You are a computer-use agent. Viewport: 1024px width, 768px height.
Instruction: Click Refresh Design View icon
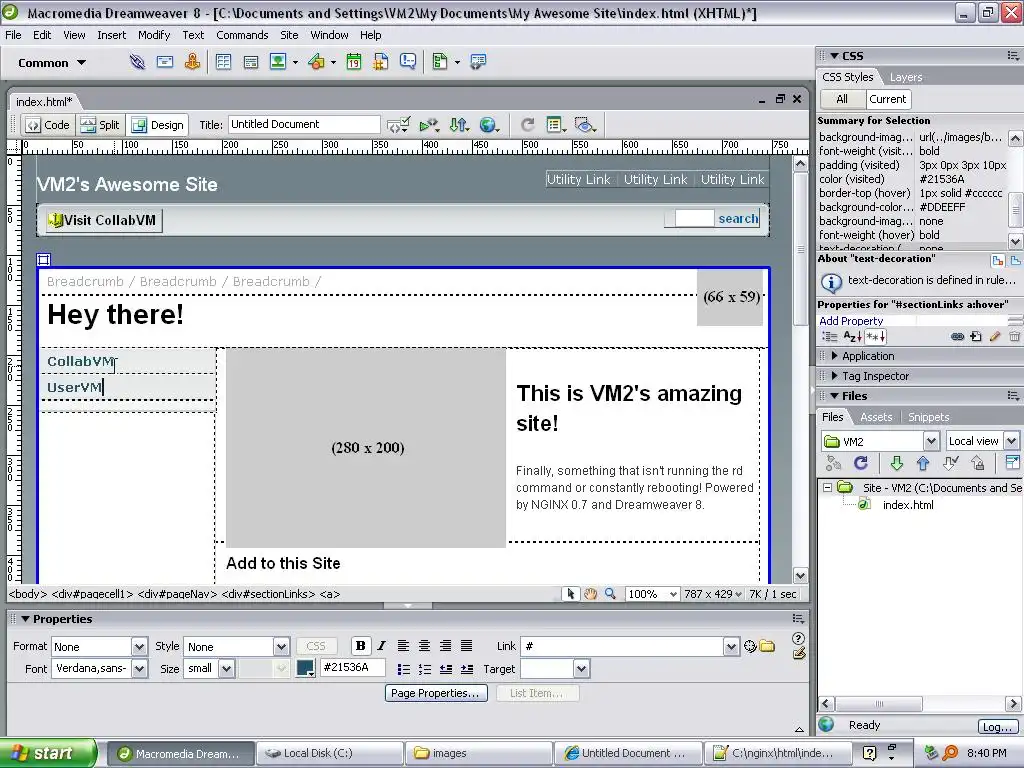point(527,125)
